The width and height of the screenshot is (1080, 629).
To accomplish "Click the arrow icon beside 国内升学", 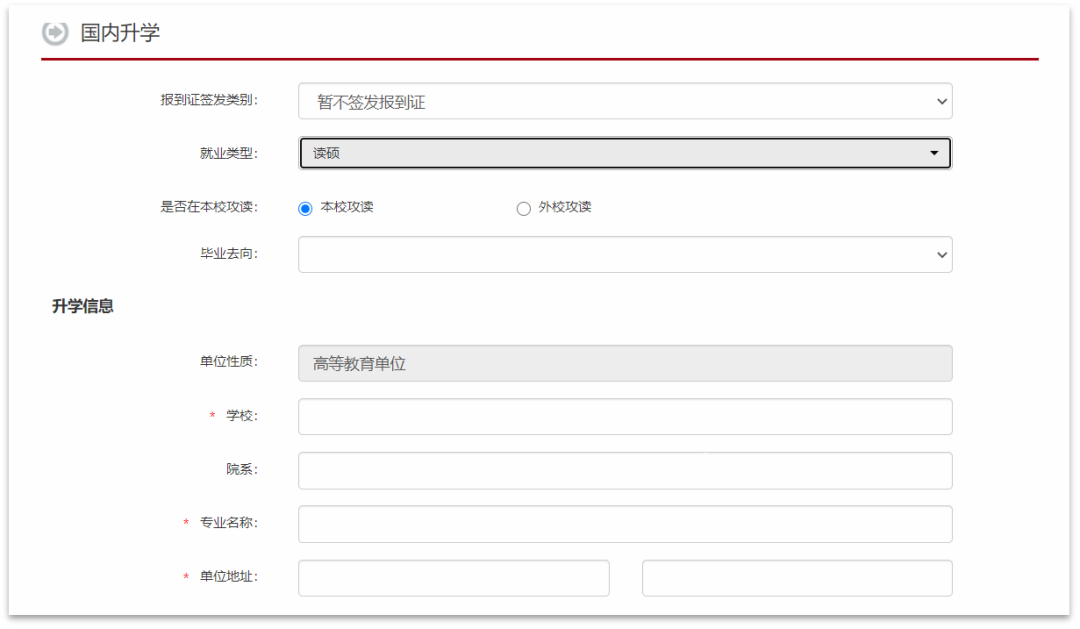I will (54, 33).
